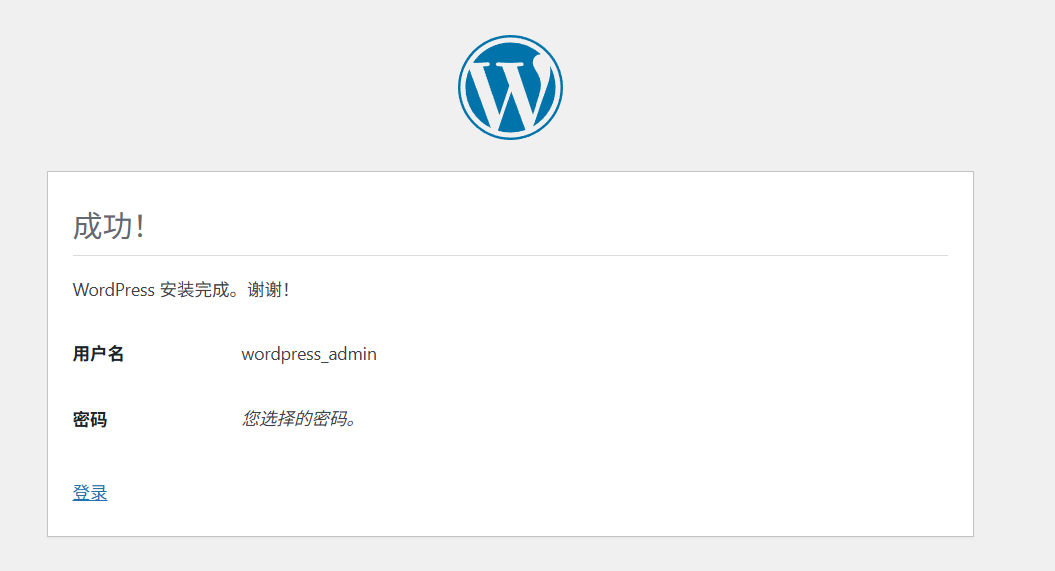The image size is (1055, 571).
Task: Open the 登录 login link
Action: coord(90,493)
